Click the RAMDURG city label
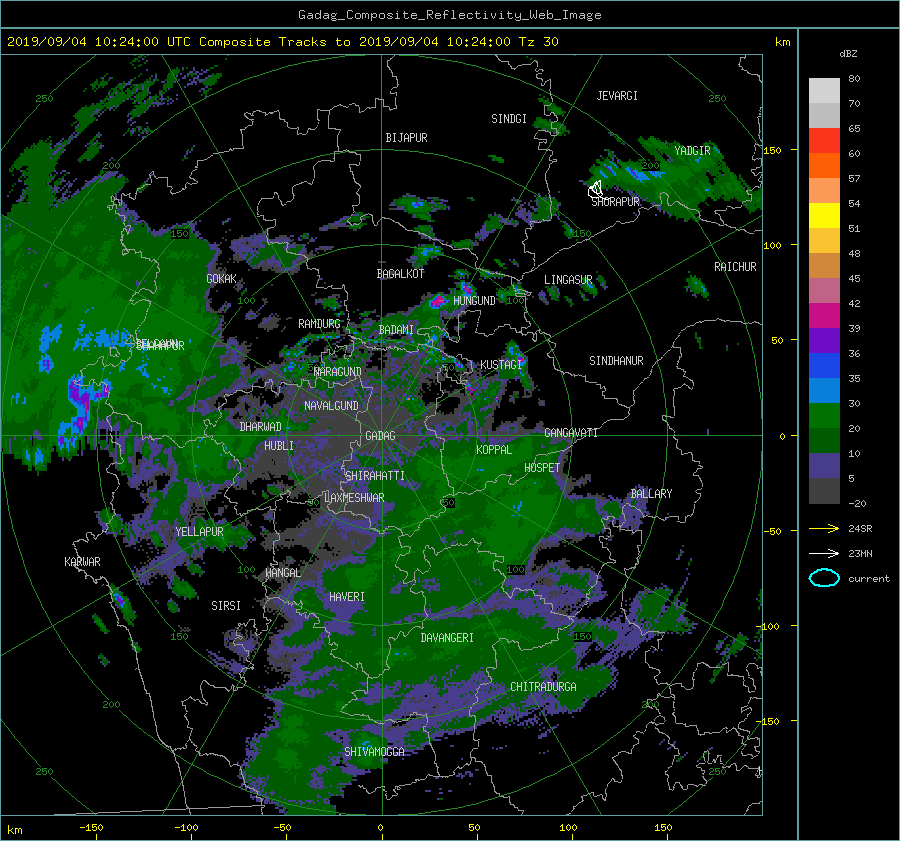The width and height of the screenshot is (900, 841). tap(319, 324)
